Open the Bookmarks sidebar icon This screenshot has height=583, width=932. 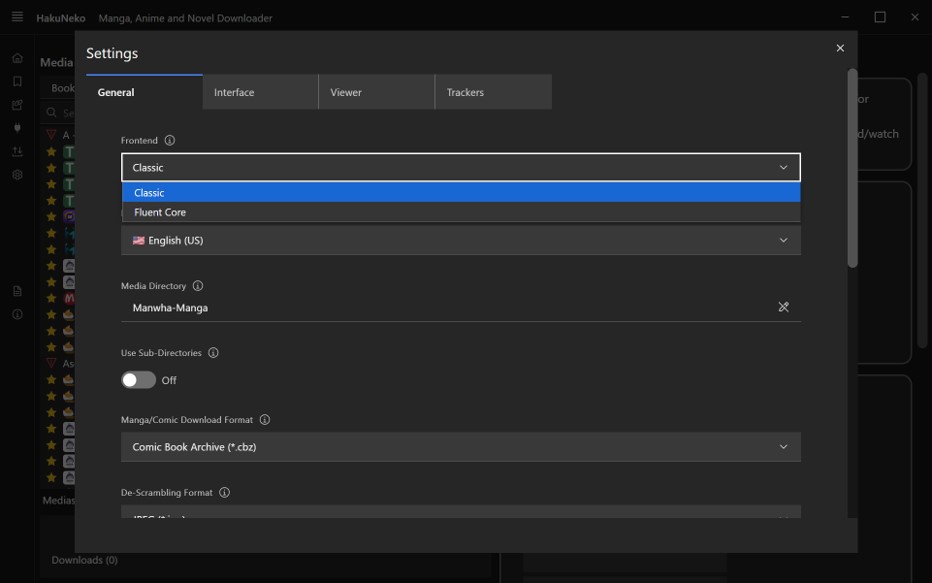17,81
